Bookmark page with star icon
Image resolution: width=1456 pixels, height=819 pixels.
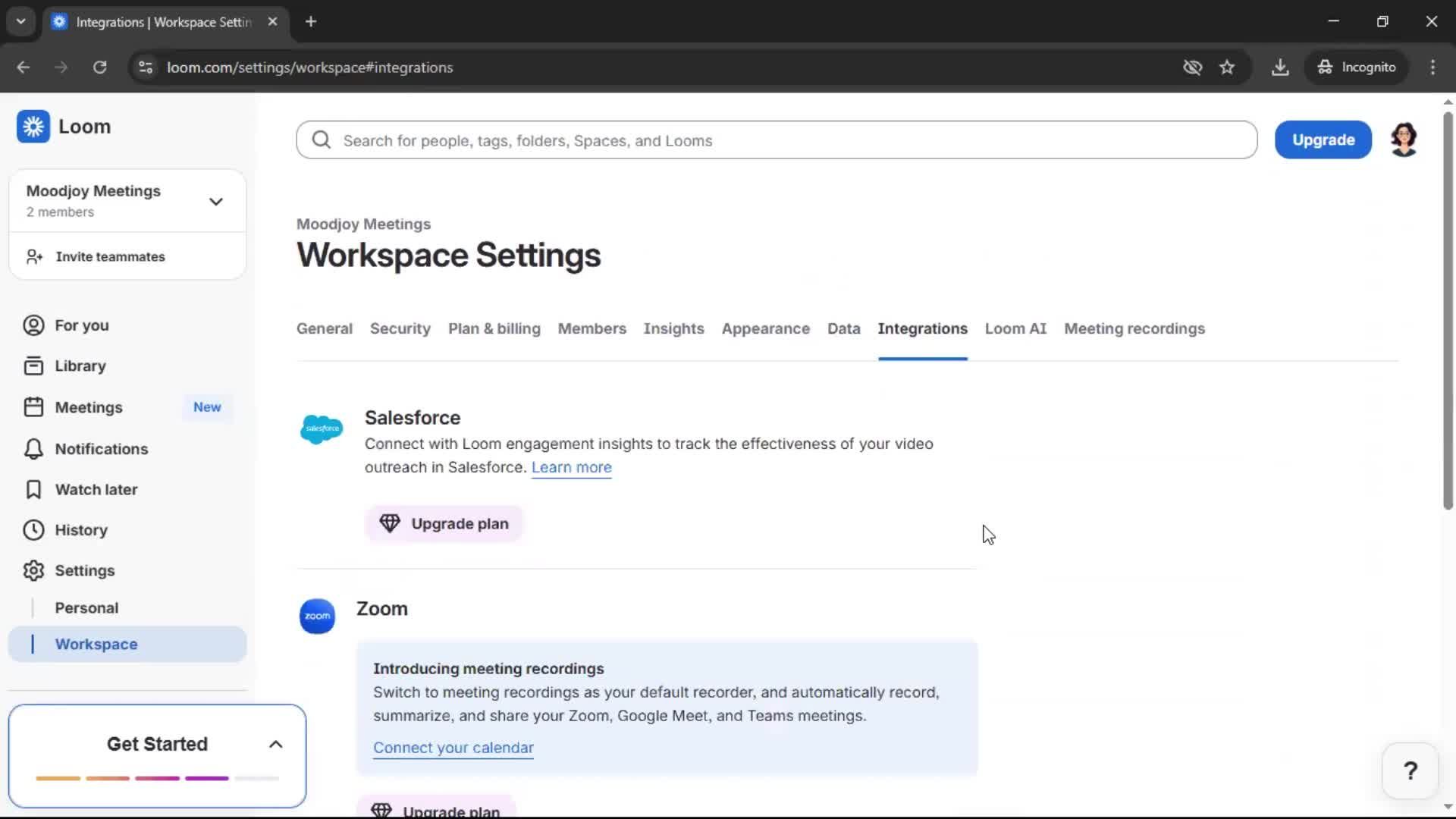tap(1227, 67)
